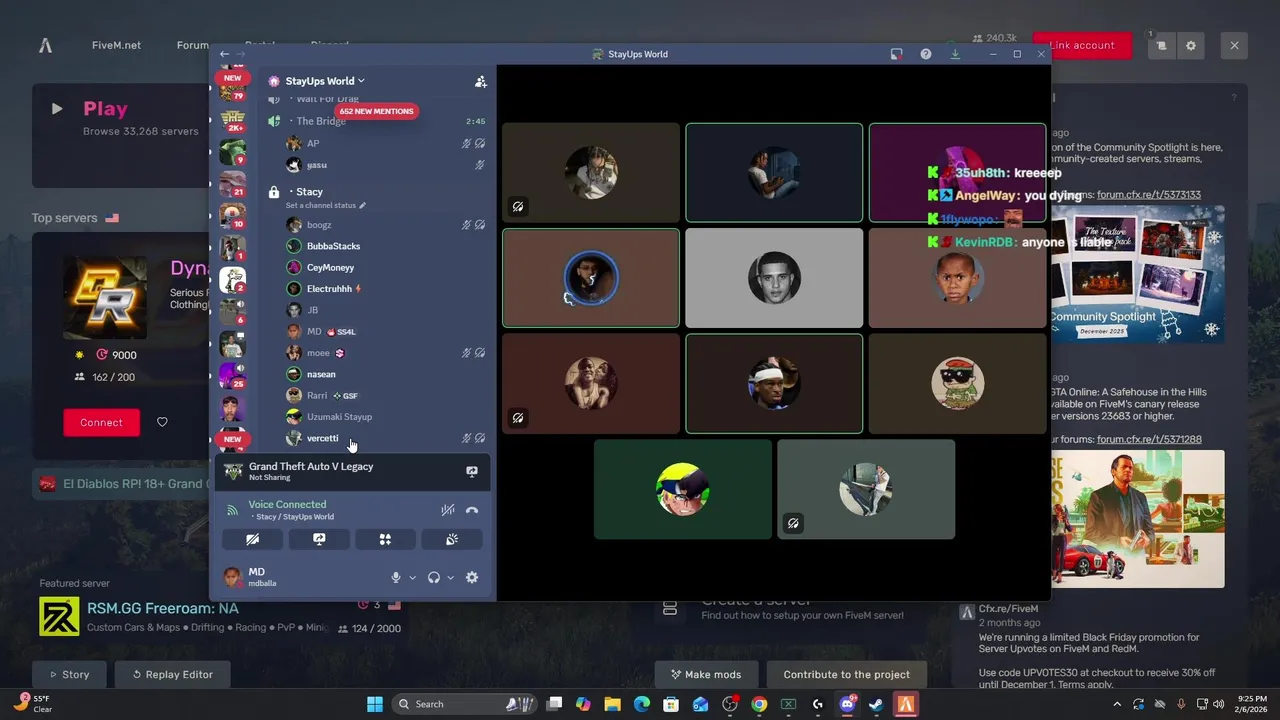Open the forum.cfx.re/t/5373133 link
This screenshot has height=720, width=1280.
coord(1149,194)
